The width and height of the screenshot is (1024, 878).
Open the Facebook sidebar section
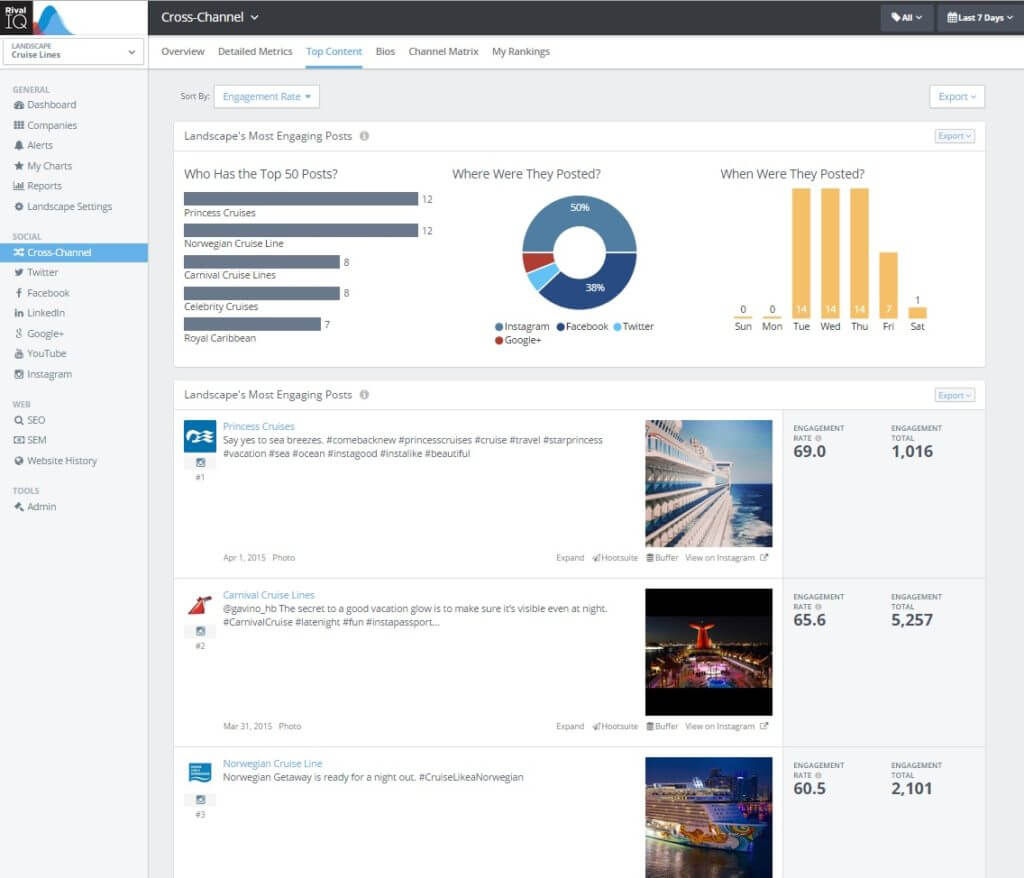(x=42, y=293)
